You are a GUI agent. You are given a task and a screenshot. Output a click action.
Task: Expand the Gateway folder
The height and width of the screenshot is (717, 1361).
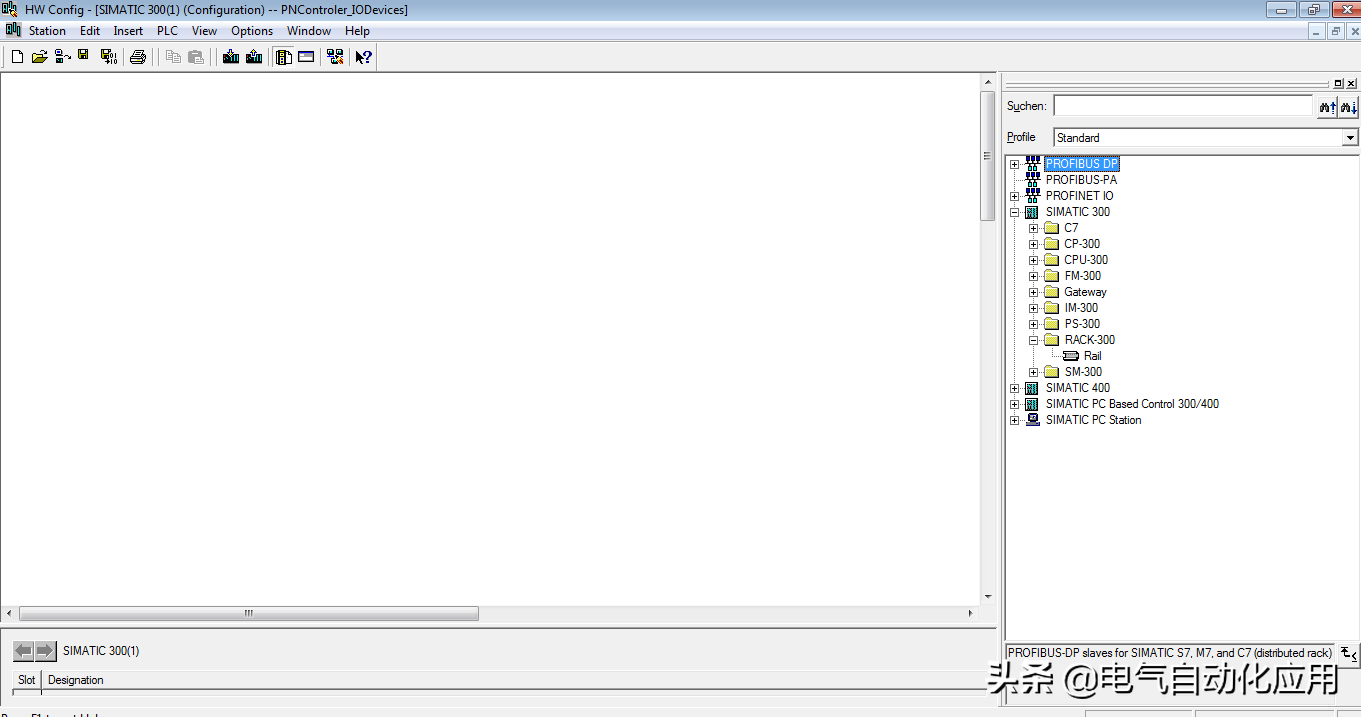point(1034,292)
